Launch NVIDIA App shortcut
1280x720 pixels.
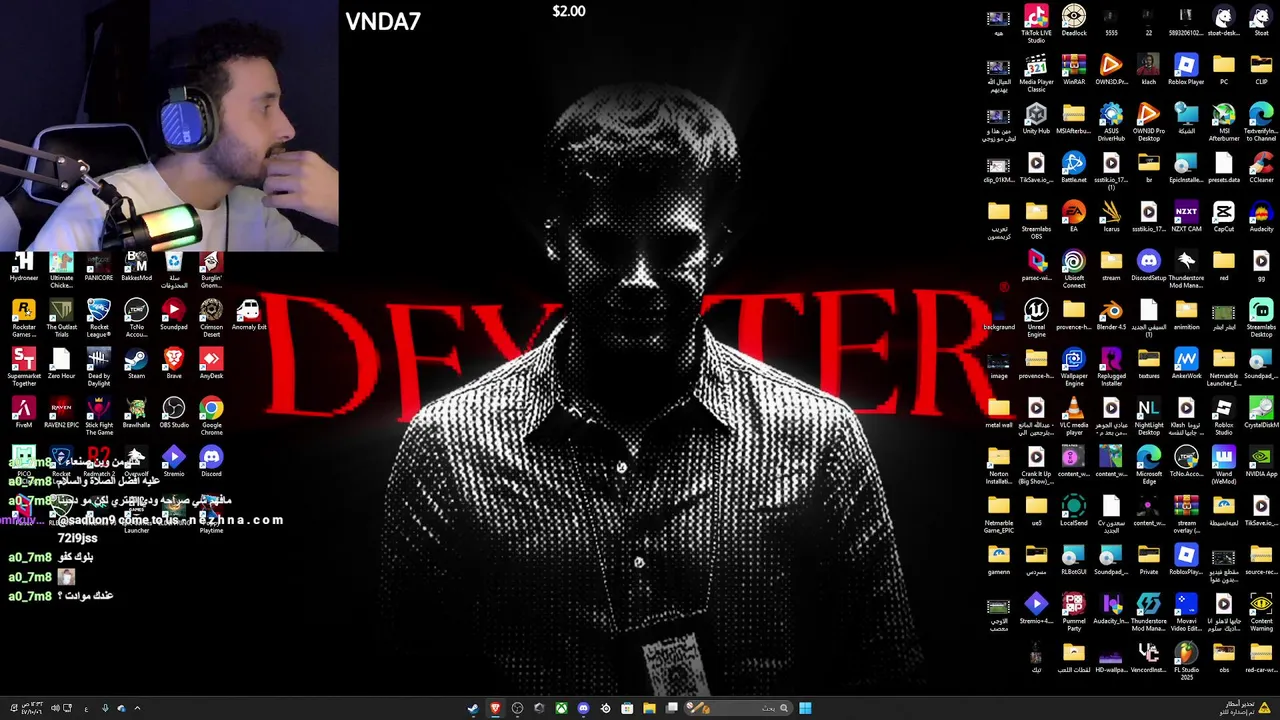[1261, 462]
